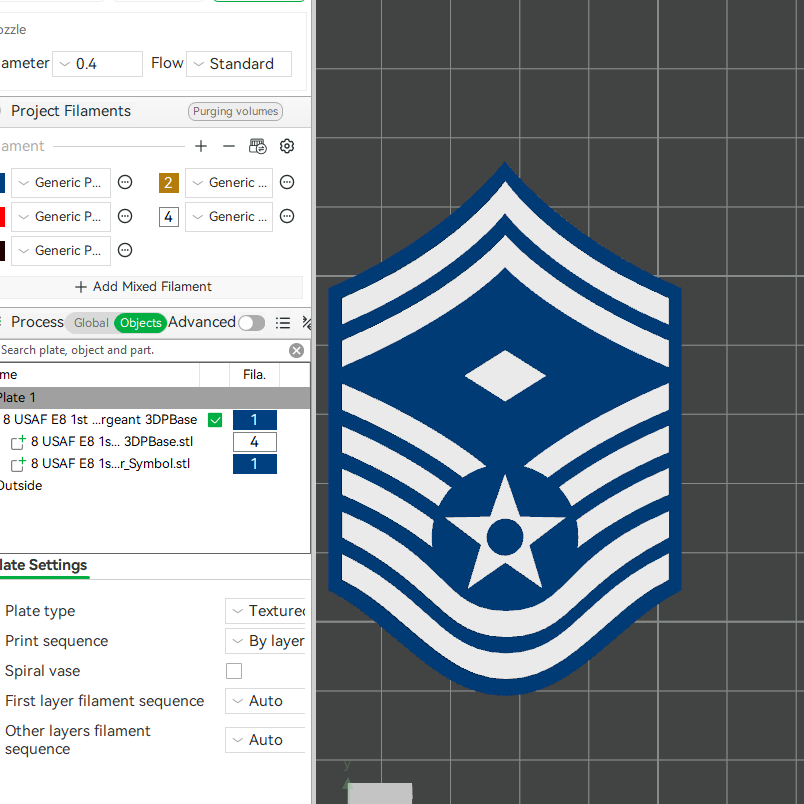Screen dimensions: 804x804
Task: Select 8 USAF E8 1st ...rgeant 3DPBase object
Action: click(100, 420)
